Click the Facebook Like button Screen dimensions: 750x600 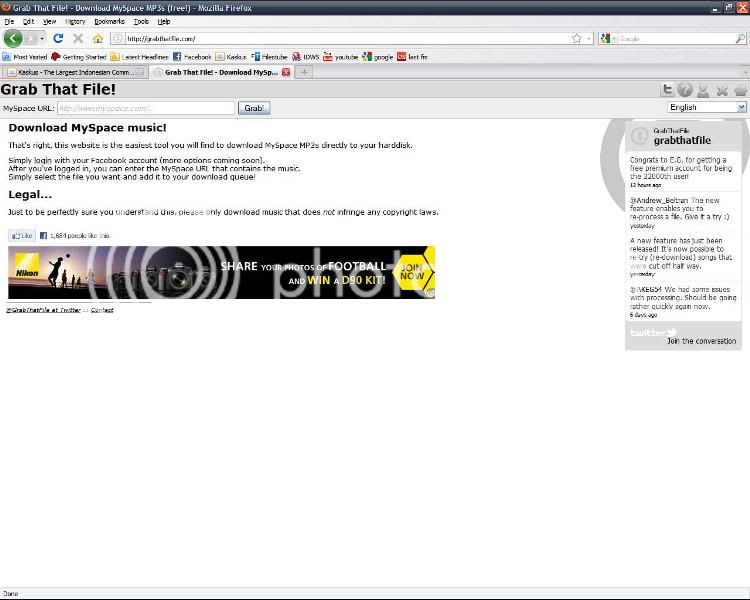(x=22, y=235)
